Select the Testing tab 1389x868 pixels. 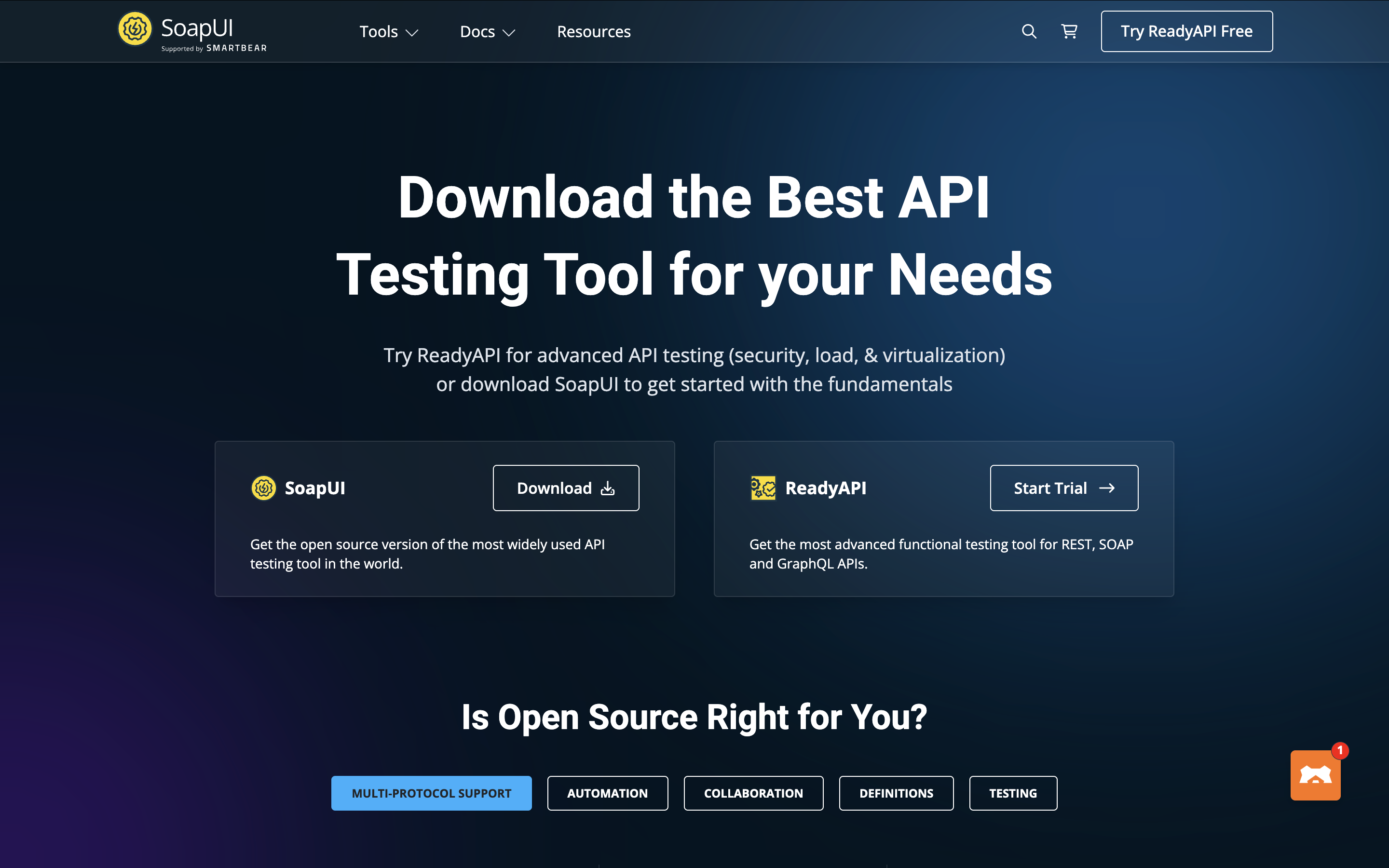tap(1012, 793)
